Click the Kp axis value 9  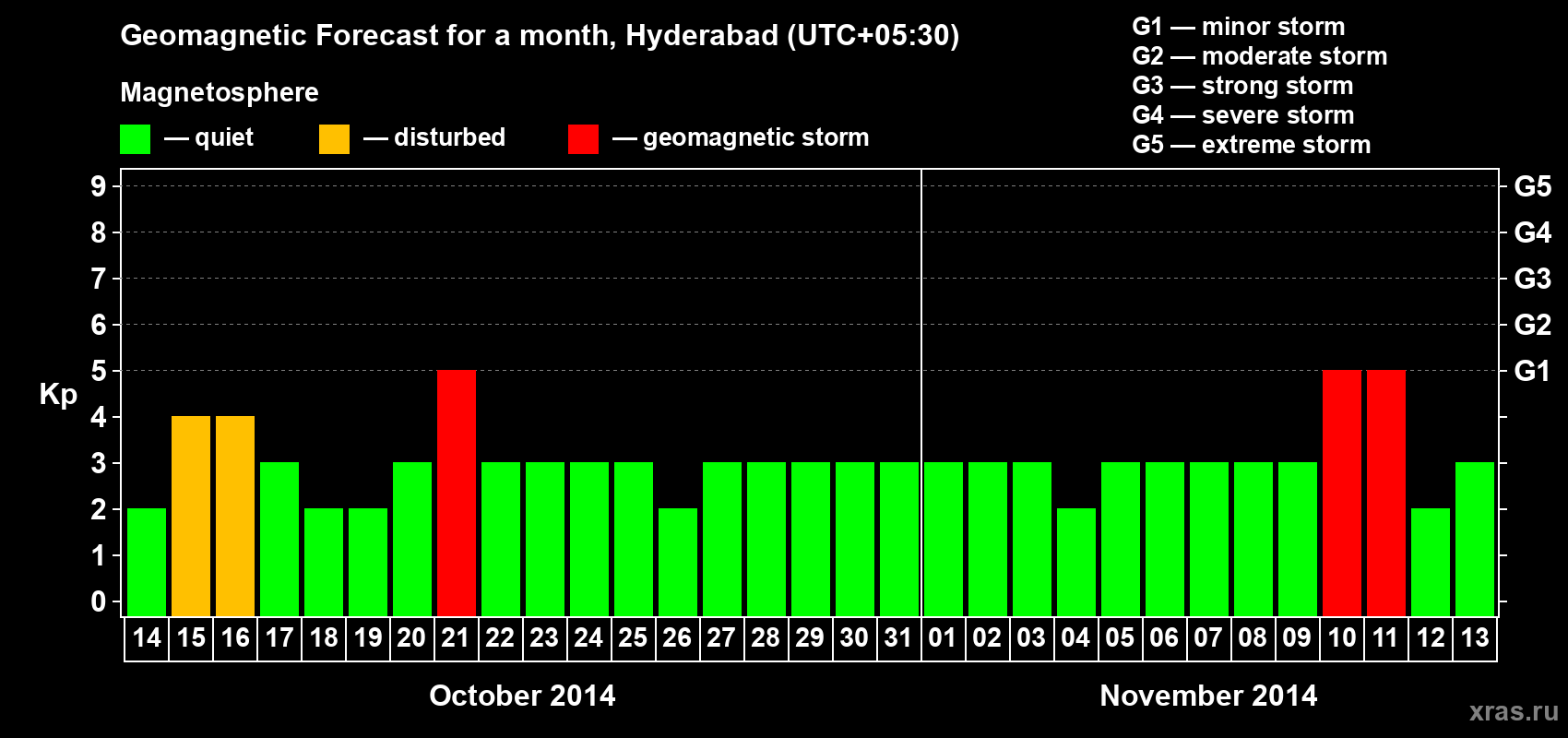pos(99,186)
